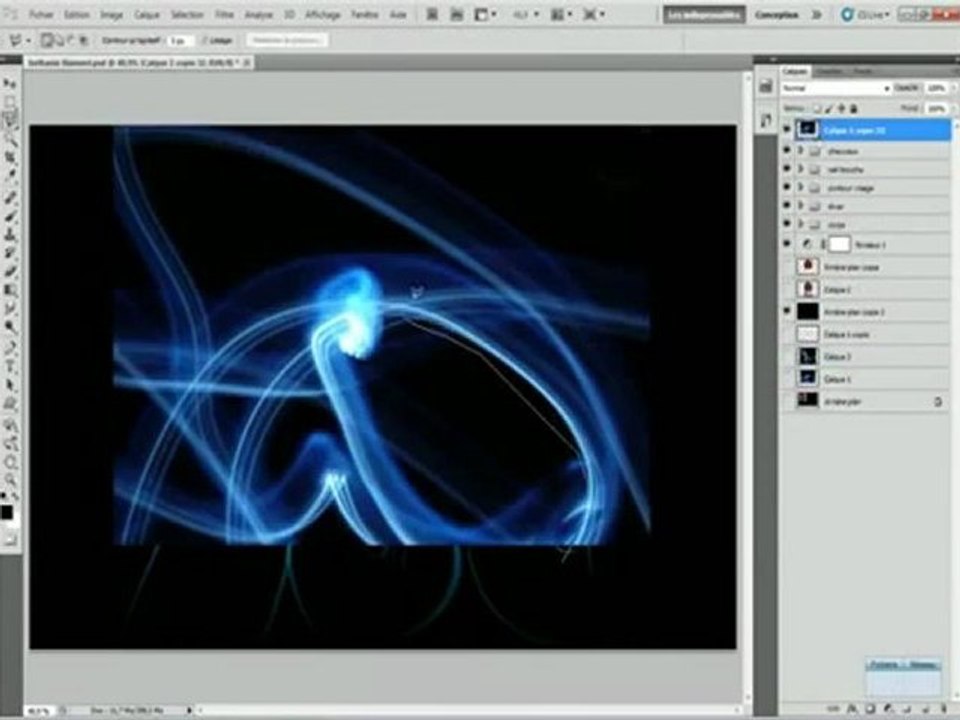960x720 pixels.
Task: Show the Calque 3 copie layer
Action: (787, 334)
